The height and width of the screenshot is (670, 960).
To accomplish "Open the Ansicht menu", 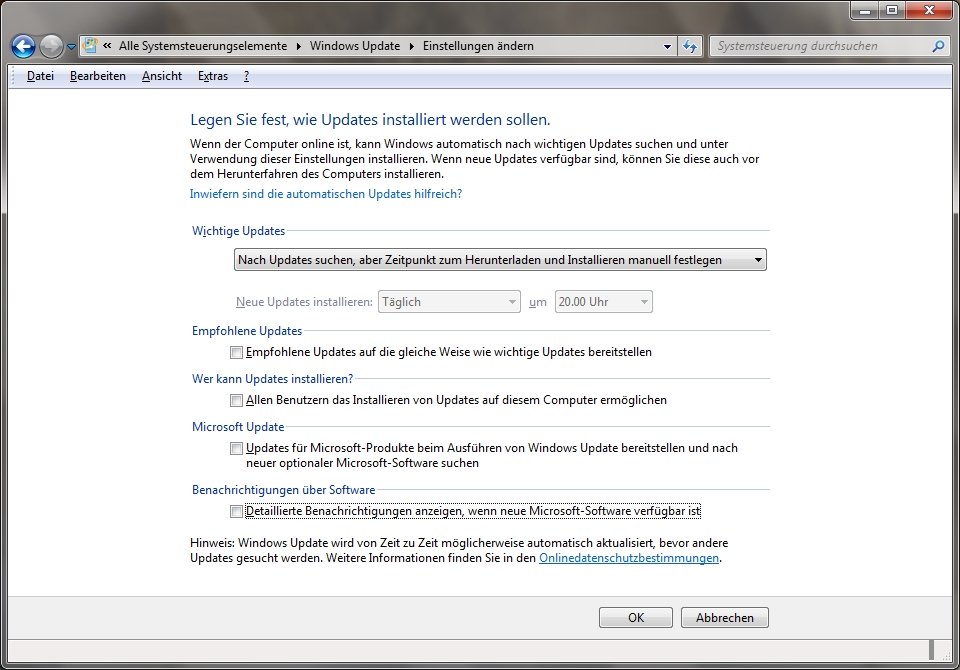I will click(162, 76).
